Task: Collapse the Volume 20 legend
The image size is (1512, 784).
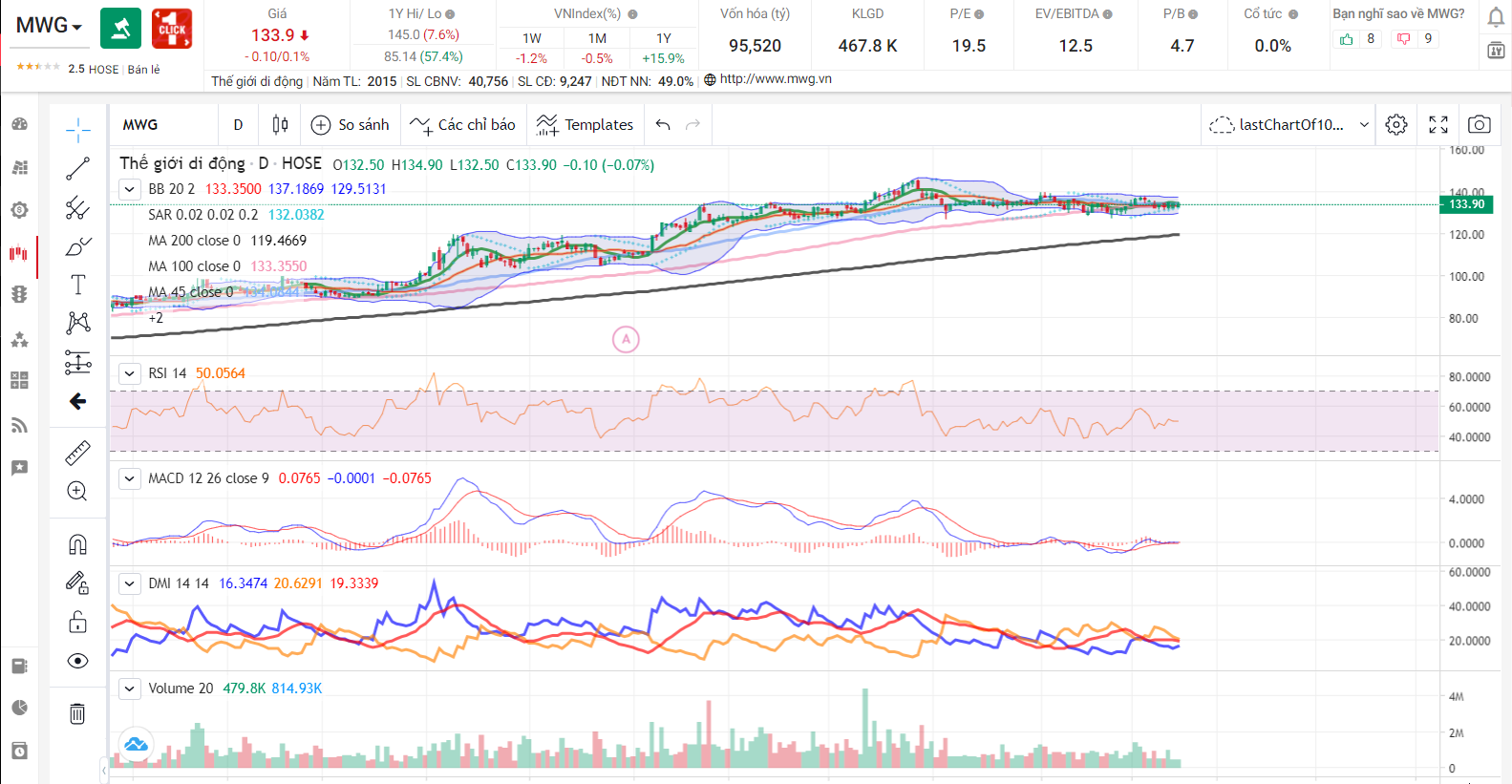Action: (x=130, y=689)
